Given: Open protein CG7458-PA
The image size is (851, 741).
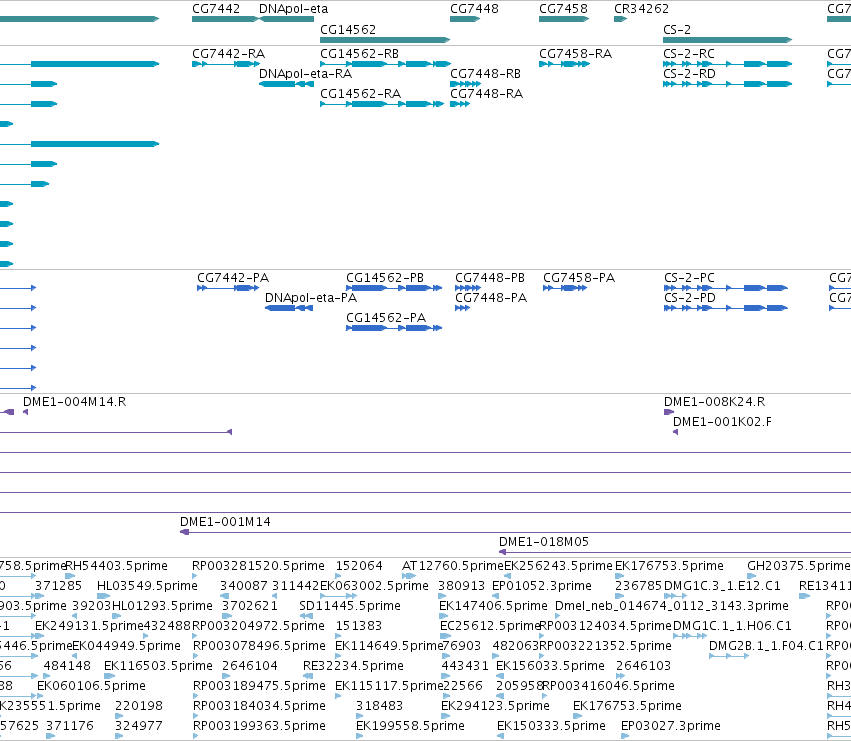Looking at the screenshot, I should (579, 278).
